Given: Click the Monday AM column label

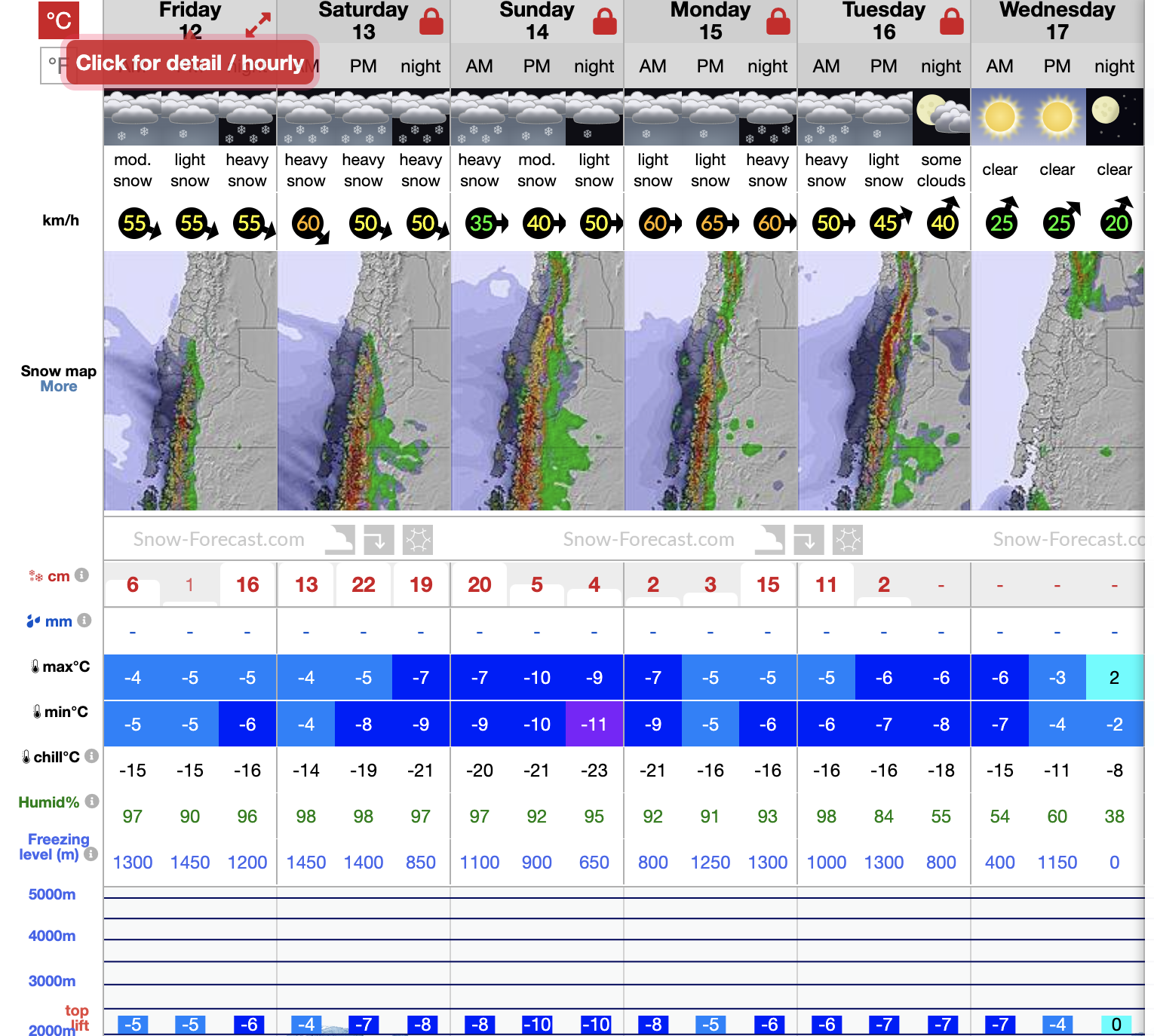Looking at the screenshot, I should [653, 66].
